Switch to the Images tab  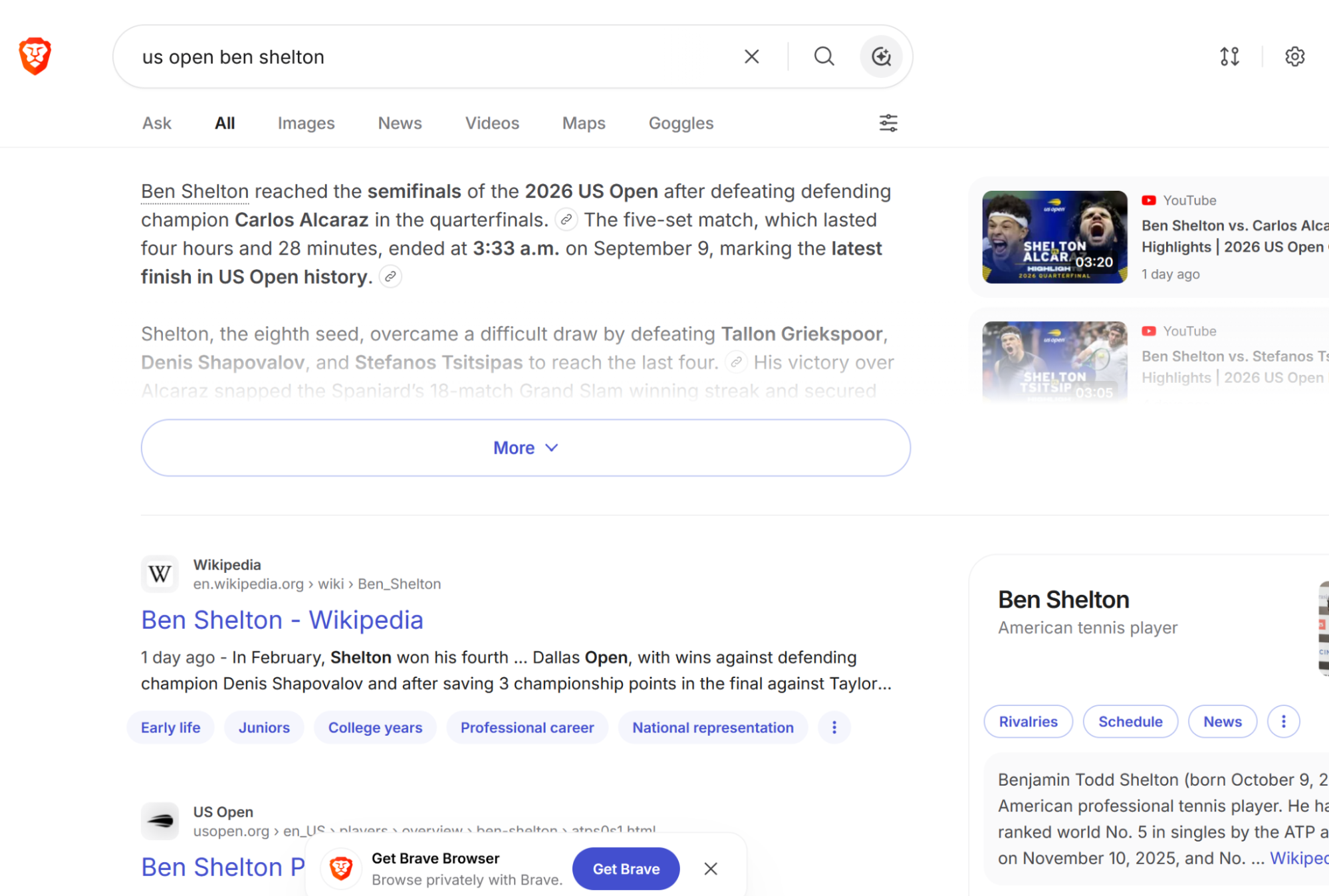[306, 123]
